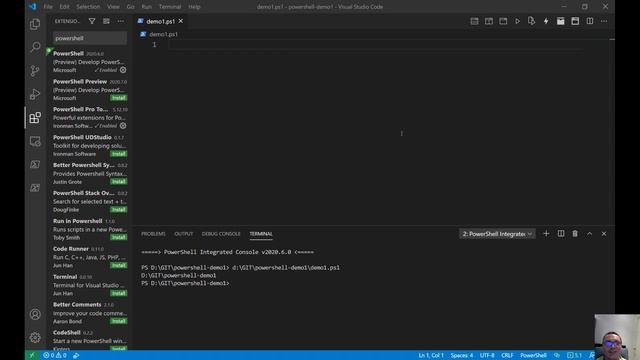Click the green remote indicator in status bar
Image resolution: width=640 pixels, height=360 pixels.
[x=31, y=355]
